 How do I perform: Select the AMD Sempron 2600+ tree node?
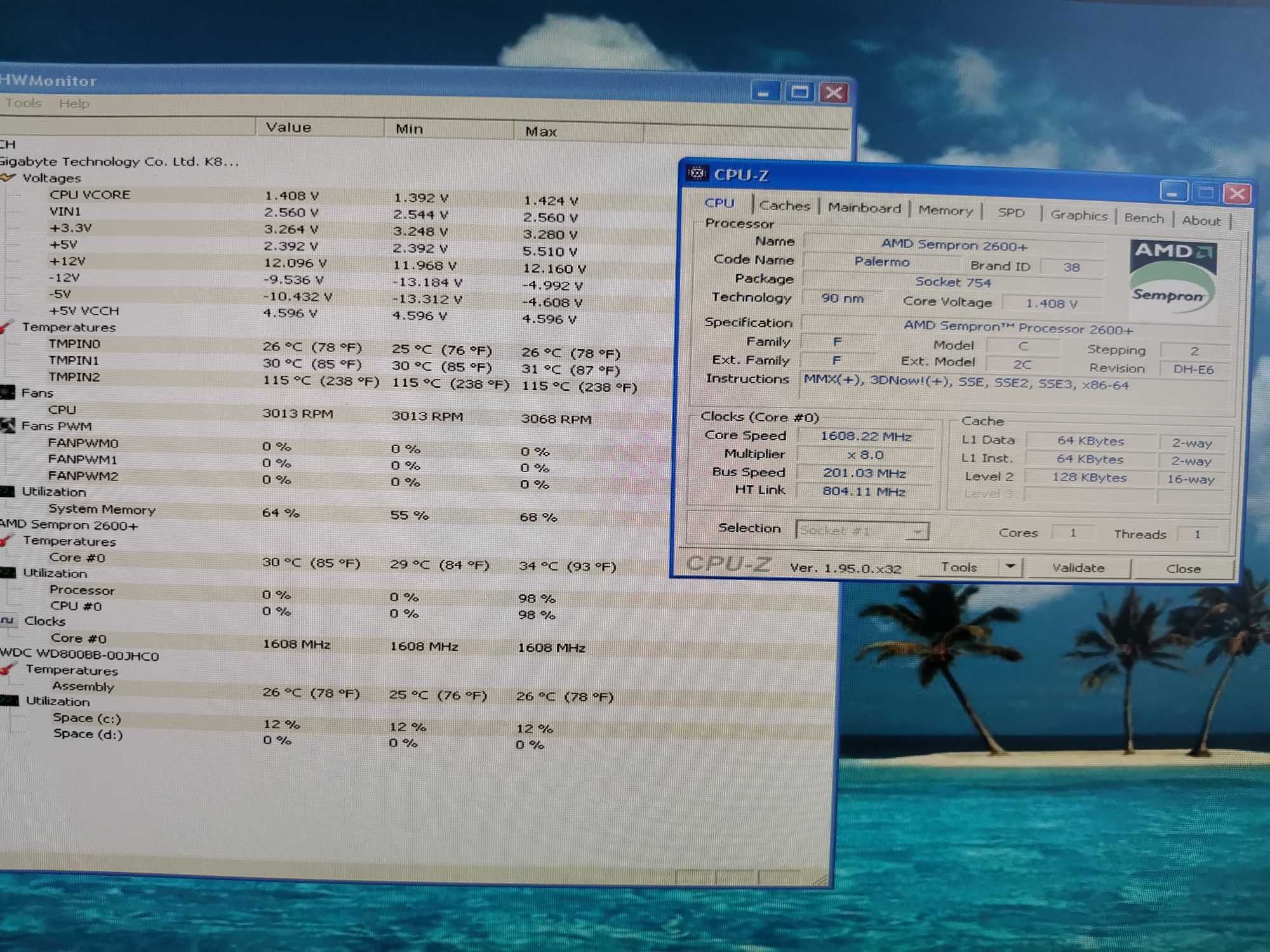[69, 525]
